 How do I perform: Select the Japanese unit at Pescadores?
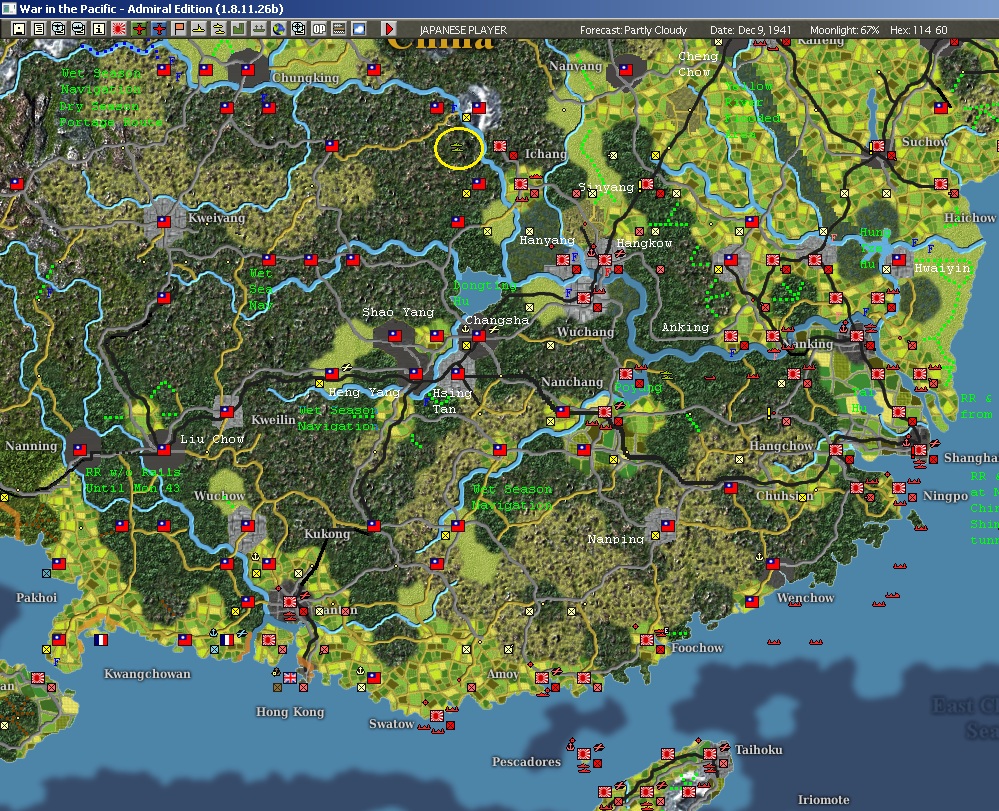point(584,754)
